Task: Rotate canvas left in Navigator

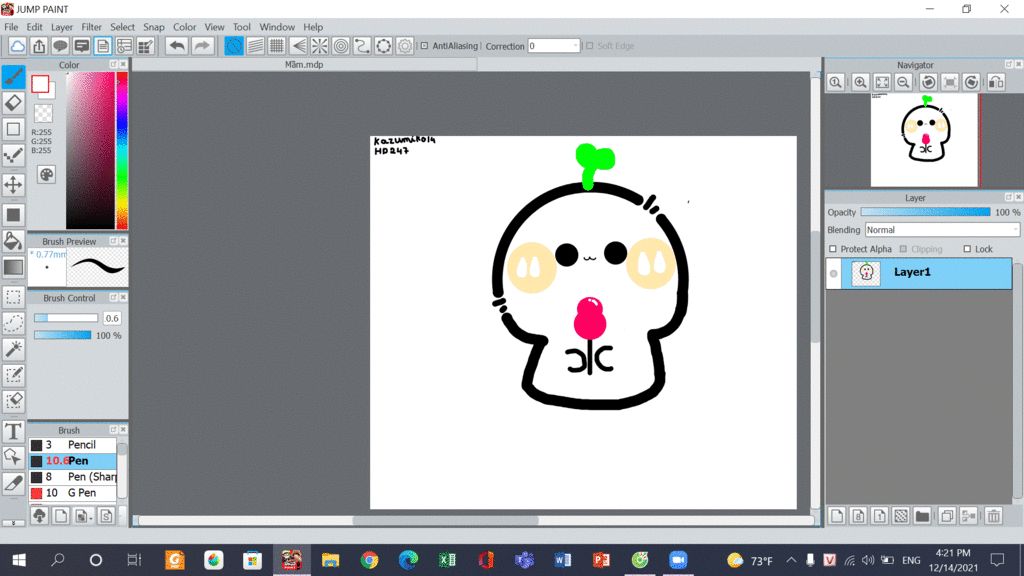Action: pos(929,82)
